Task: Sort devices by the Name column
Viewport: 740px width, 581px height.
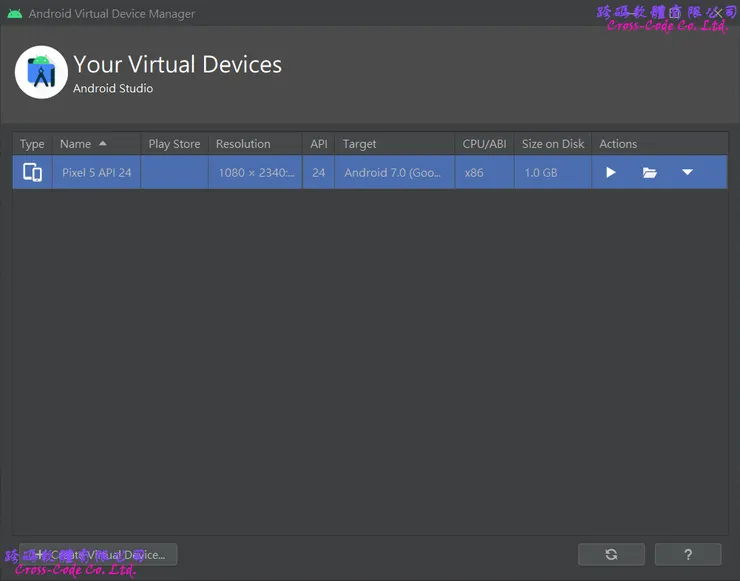Action: pos(83,144)
